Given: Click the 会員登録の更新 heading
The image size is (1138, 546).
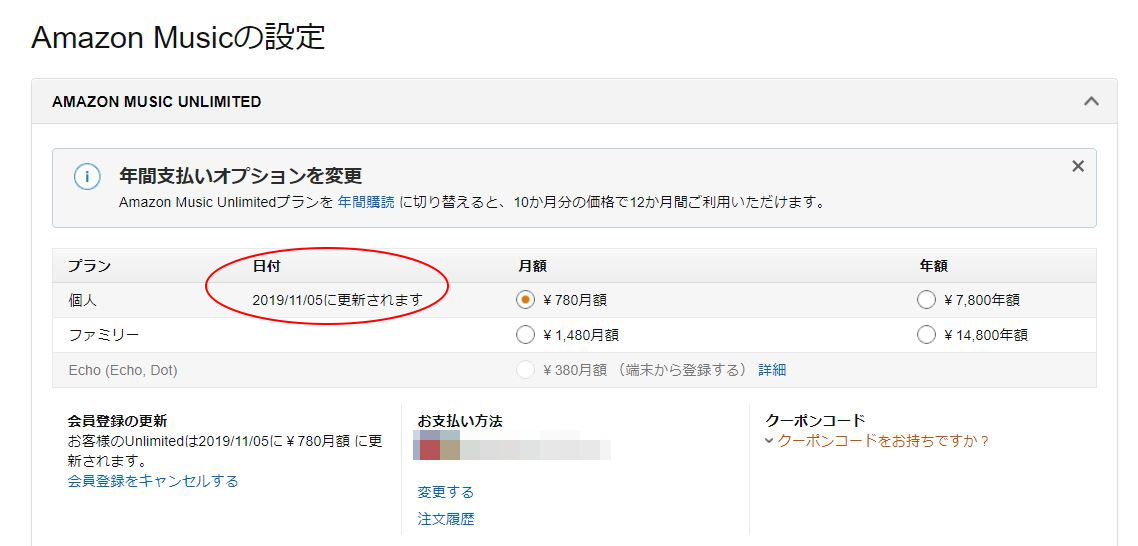Looking at the screenshot, I should (118, 420).
